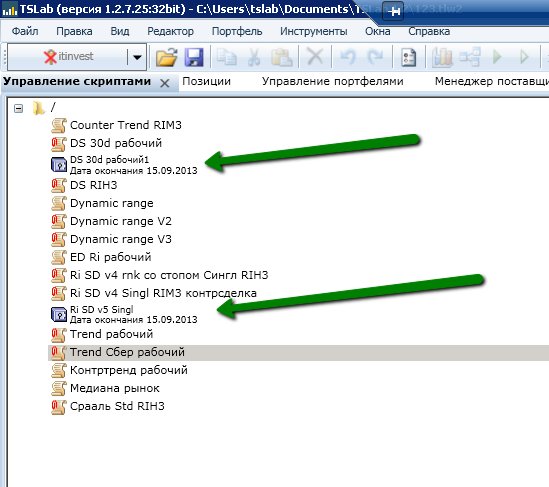Viewport: 549px width, 487px height.
Task: Switch to the Менеджер поставщиков tab
Action: tap(492, 81)
